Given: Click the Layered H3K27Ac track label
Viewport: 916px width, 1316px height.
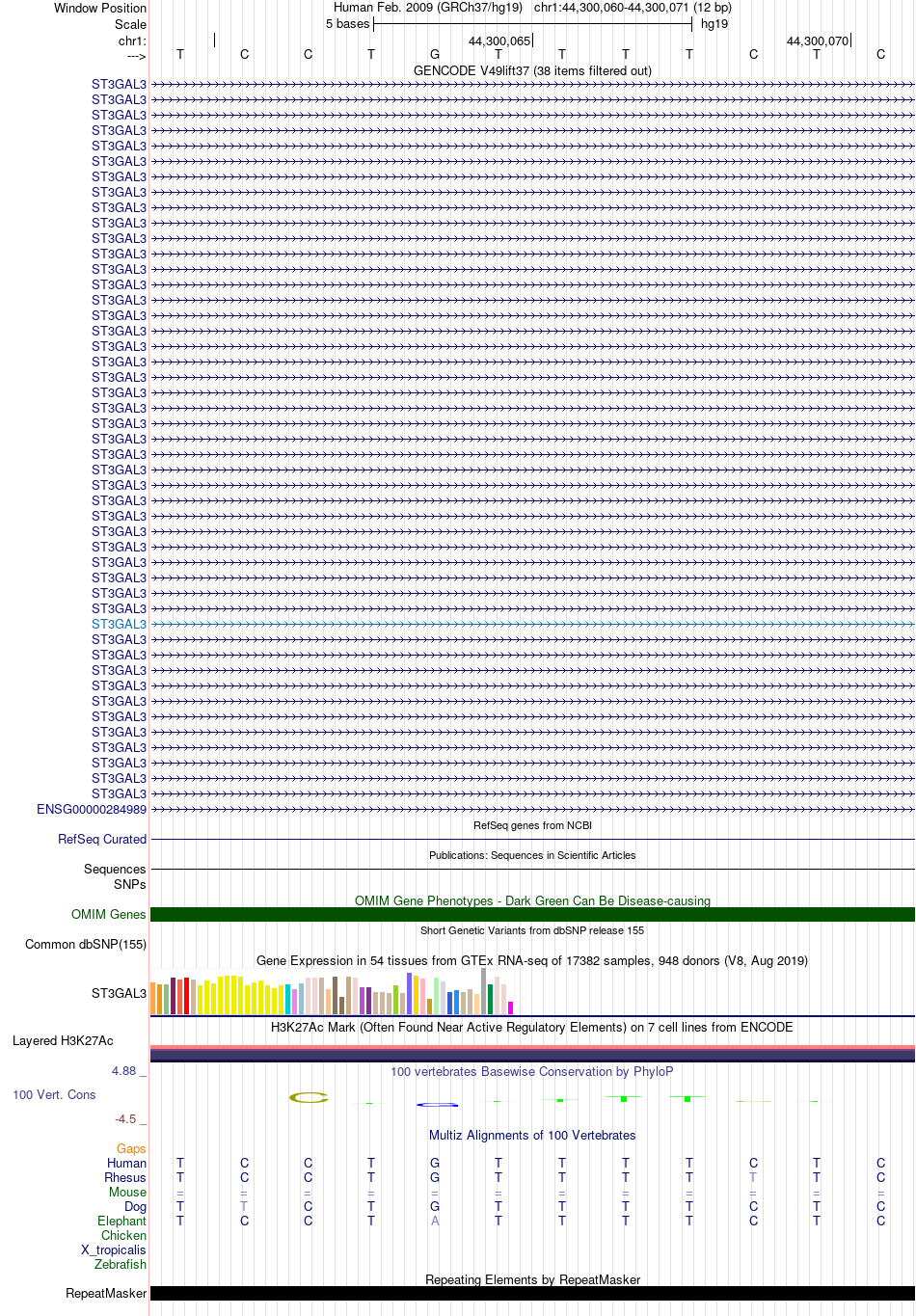Looking at the screenshot, I should (63, 1040).
